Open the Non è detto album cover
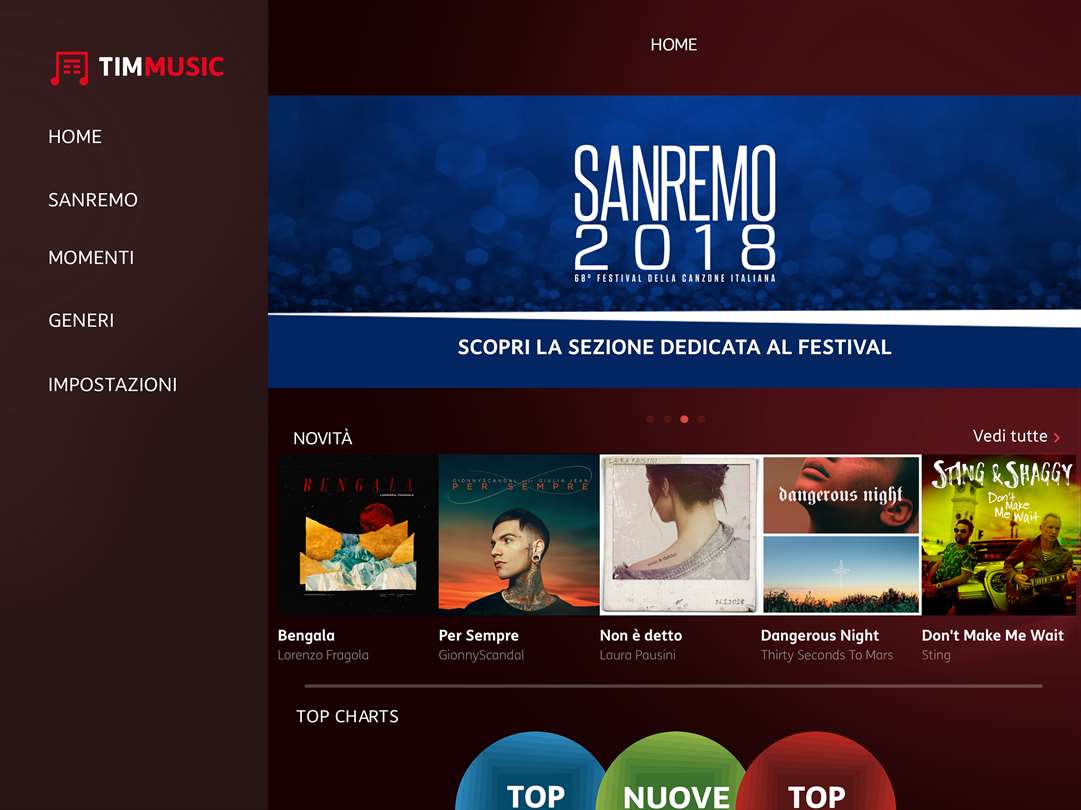1081x810 pixels. click(x=680, y=534)
